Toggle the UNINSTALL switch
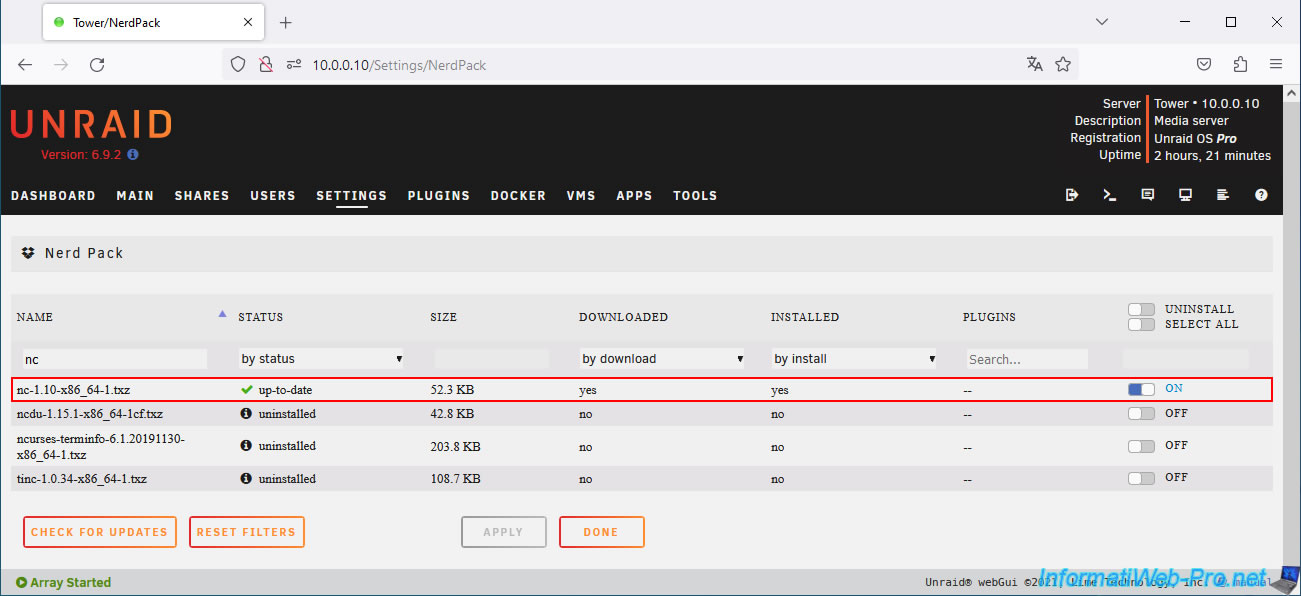Viewport: 1301px width, 596px height. click(1141, 310)
